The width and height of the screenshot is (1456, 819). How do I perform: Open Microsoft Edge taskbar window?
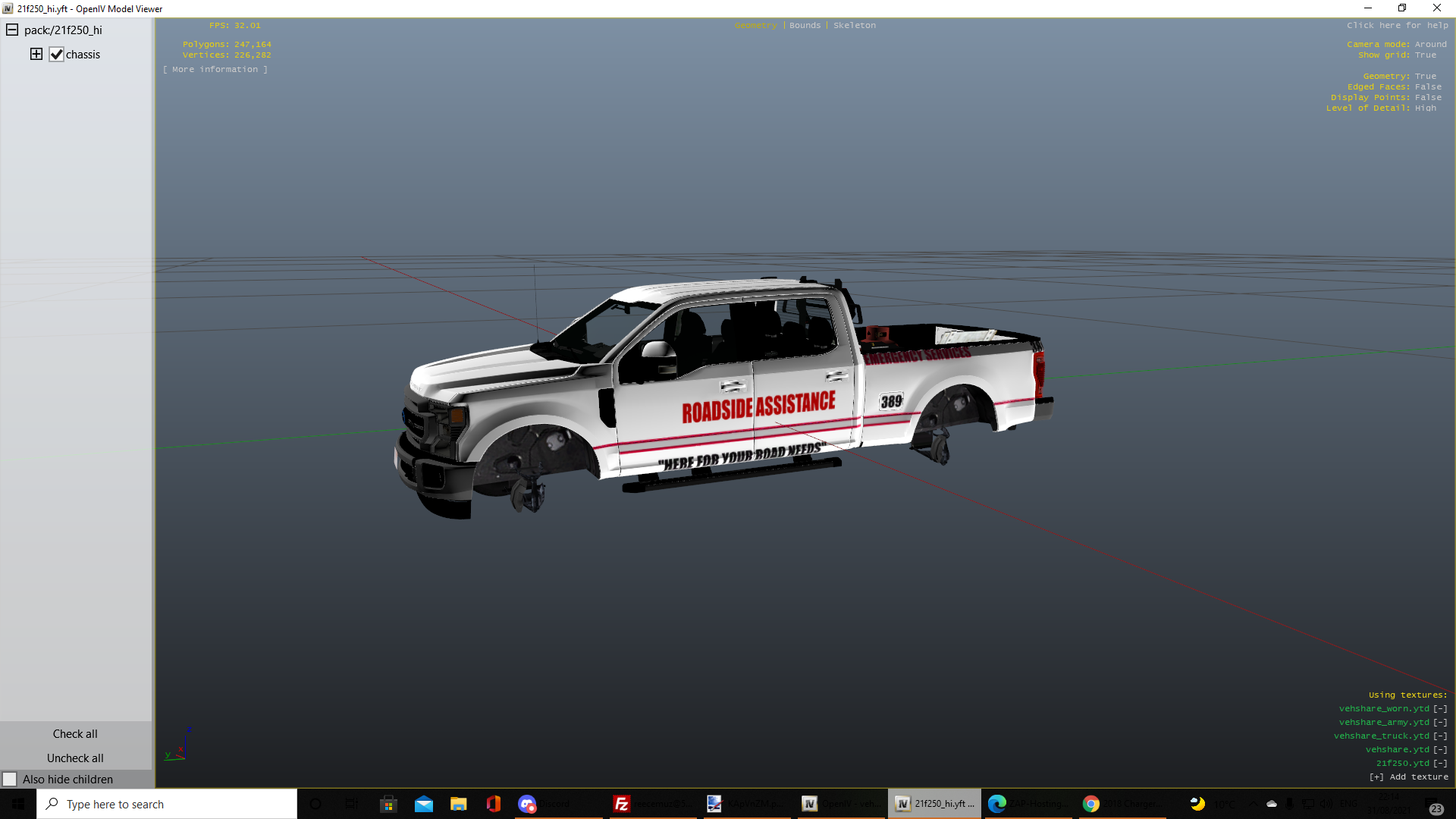pos(997,804)
